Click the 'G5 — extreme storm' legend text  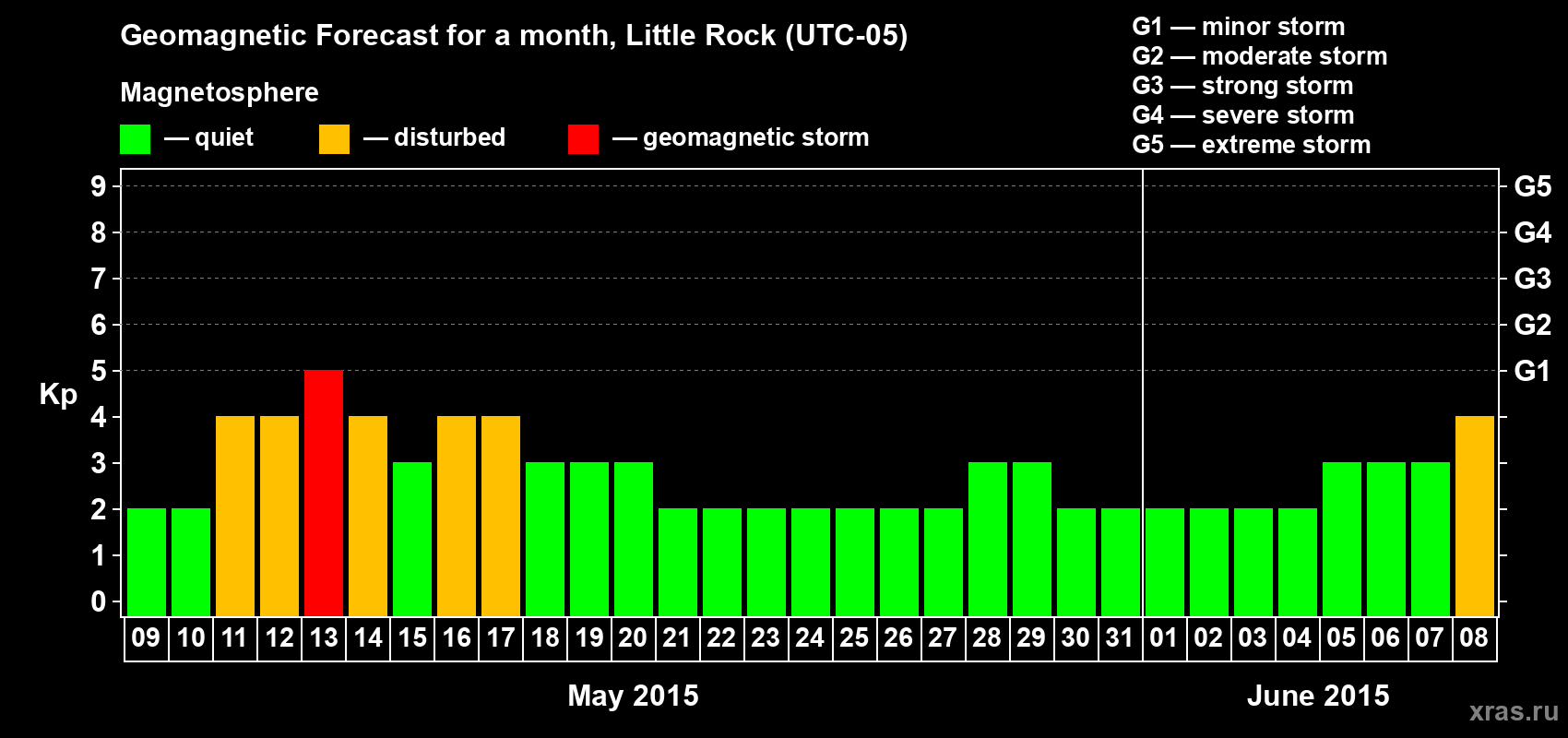(1252, 145)
